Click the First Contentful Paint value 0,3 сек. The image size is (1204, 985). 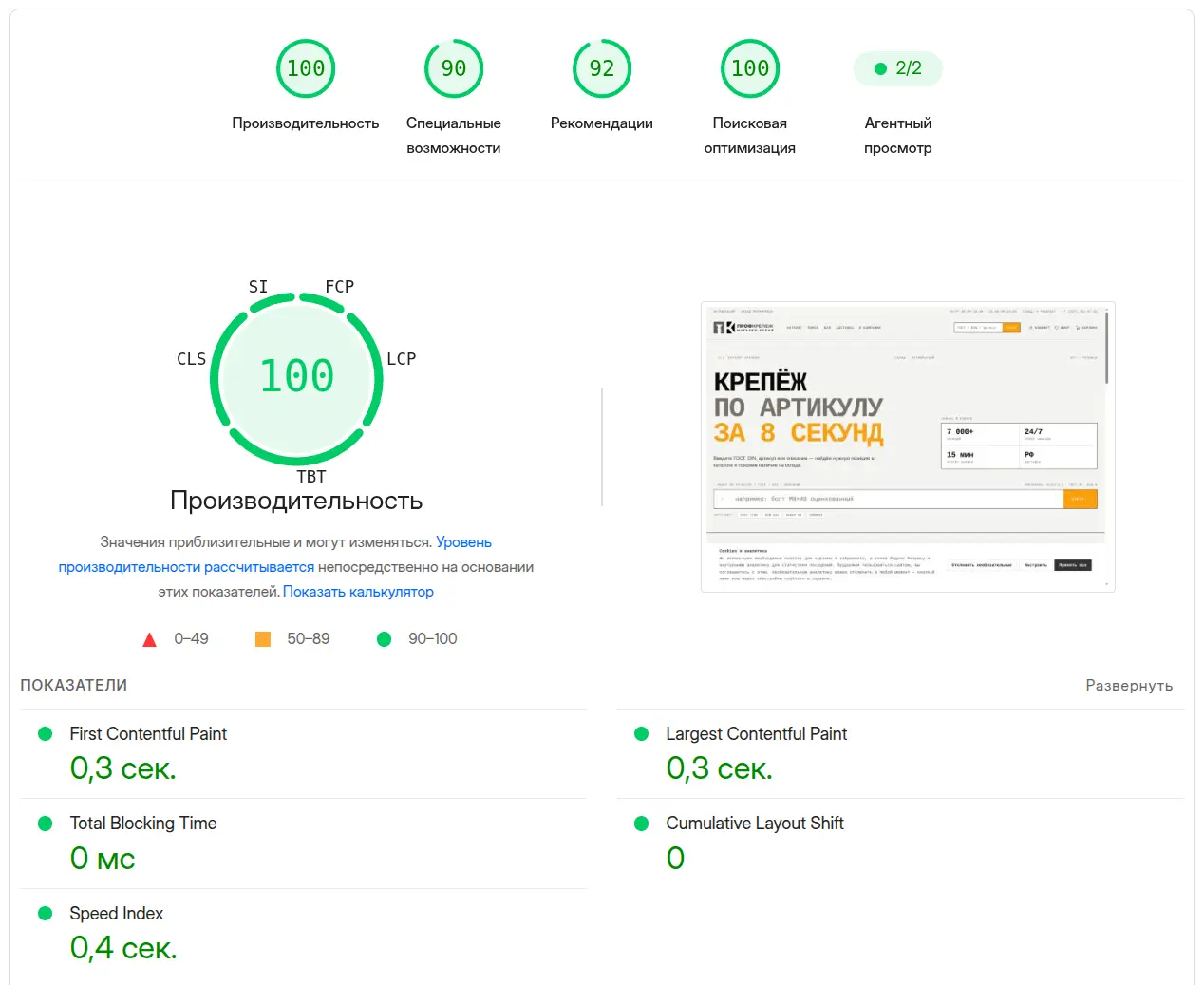(x=123, y=767)
